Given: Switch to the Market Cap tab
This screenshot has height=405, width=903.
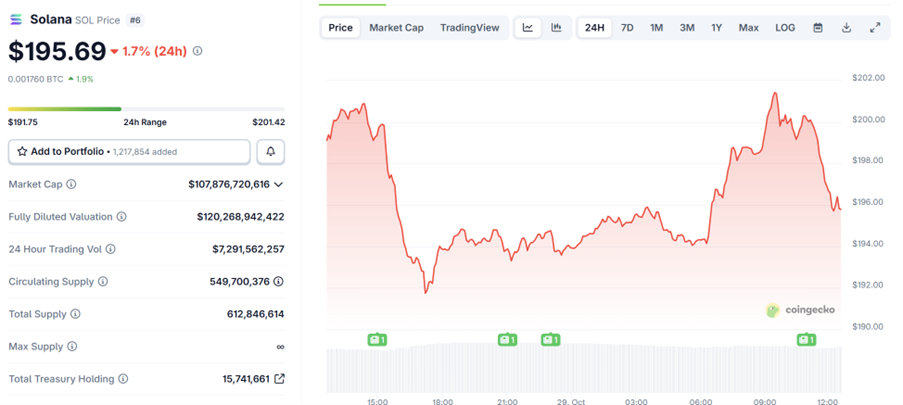Looking at the screenshot, I should (396, 28).
